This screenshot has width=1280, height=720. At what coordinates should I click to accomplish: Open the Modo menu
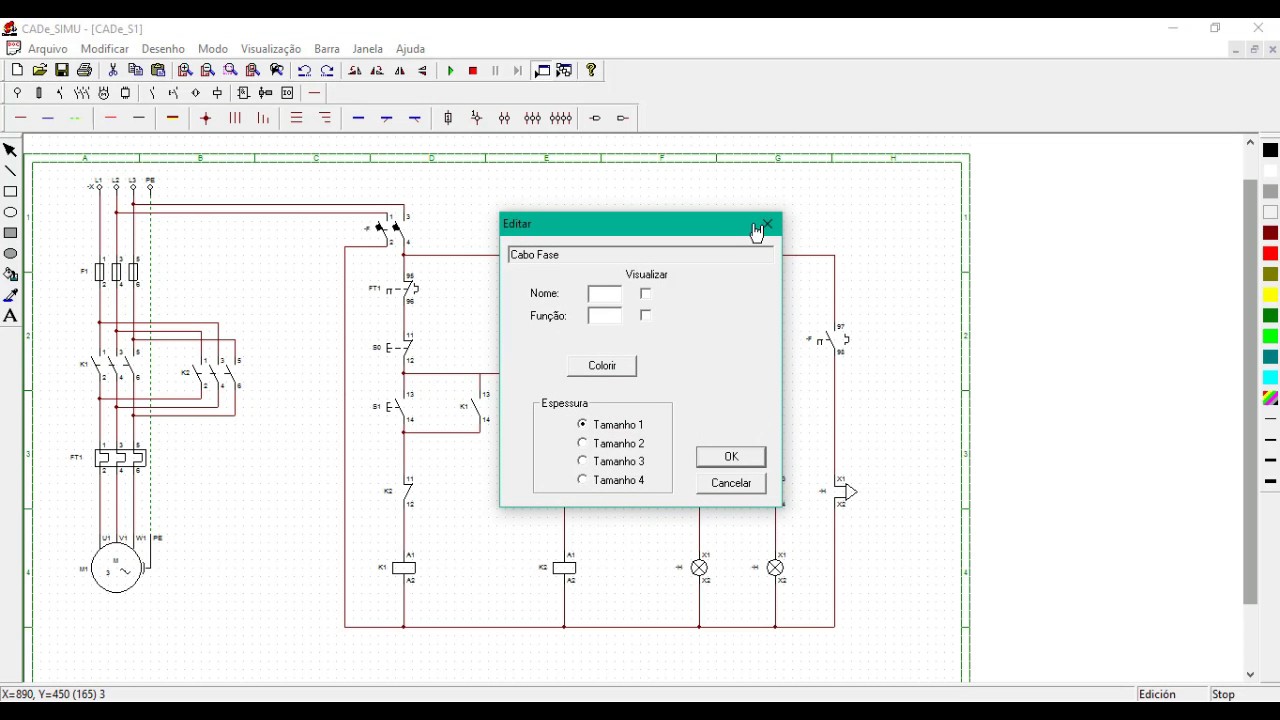pos(213,49)
